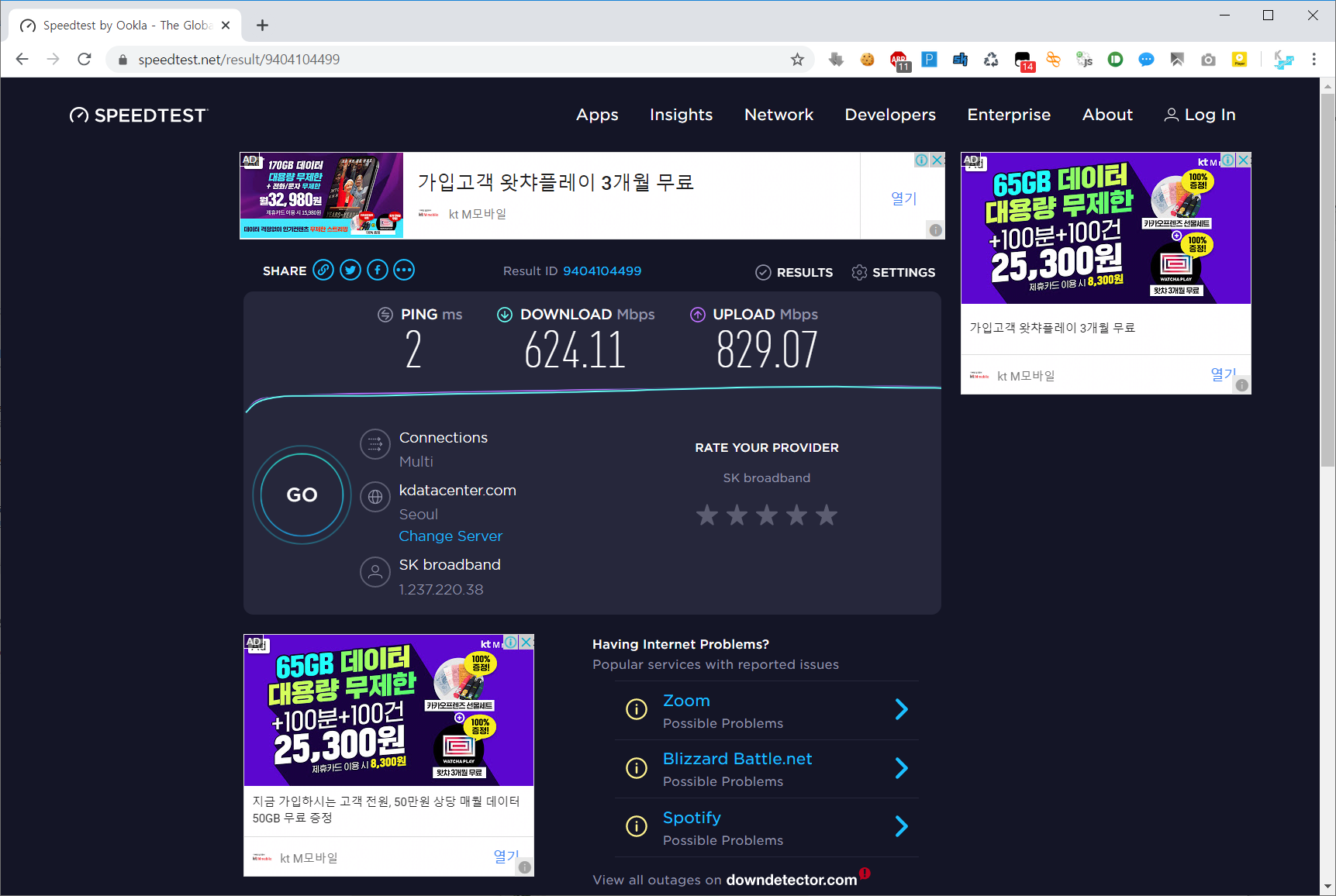This screenshot has width=1336, height=896.
Task: Open the Enterprise menu
Action: tap(1009, 115)
